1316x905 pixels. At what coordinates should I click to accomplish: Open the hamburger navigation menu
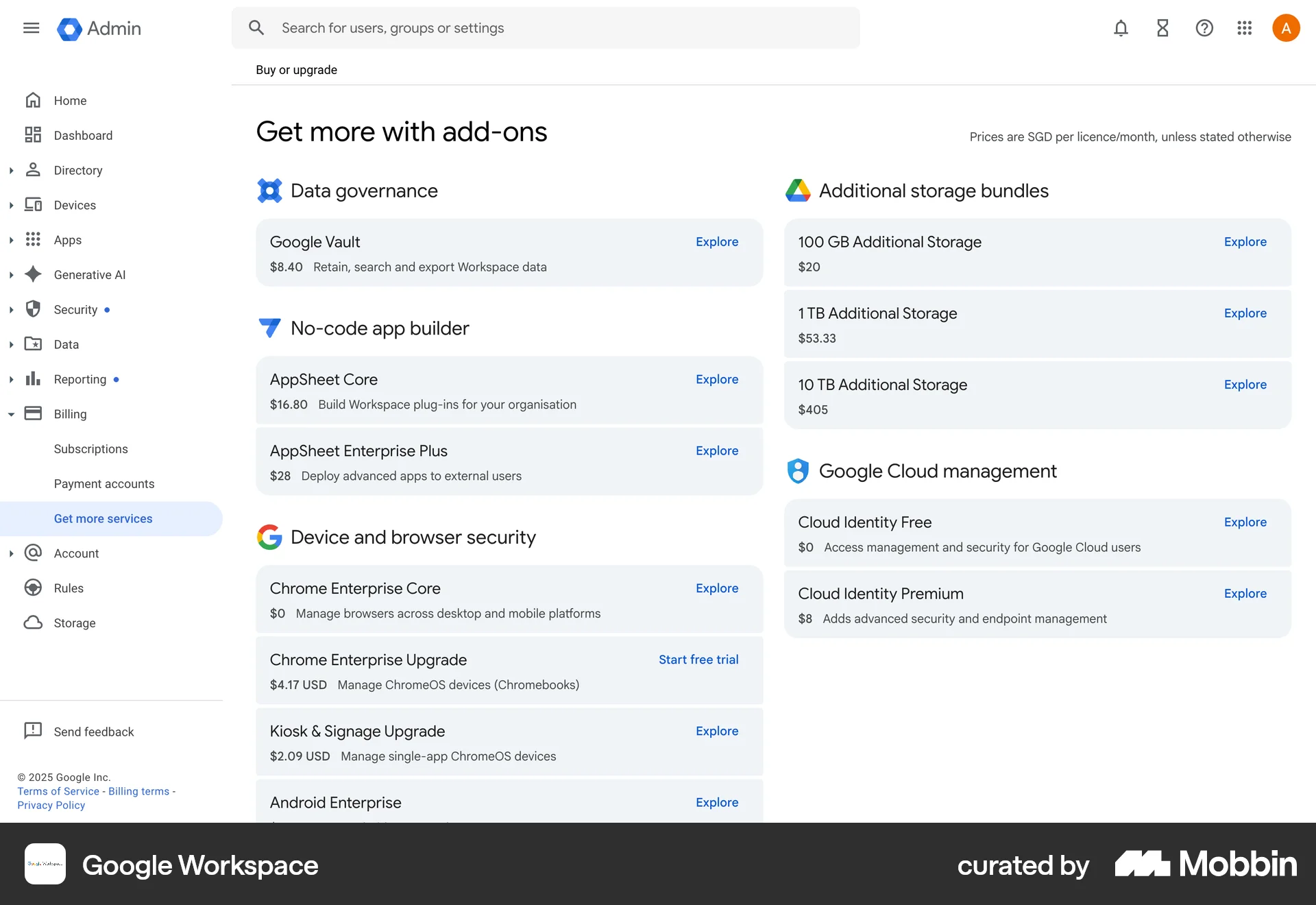31,27
